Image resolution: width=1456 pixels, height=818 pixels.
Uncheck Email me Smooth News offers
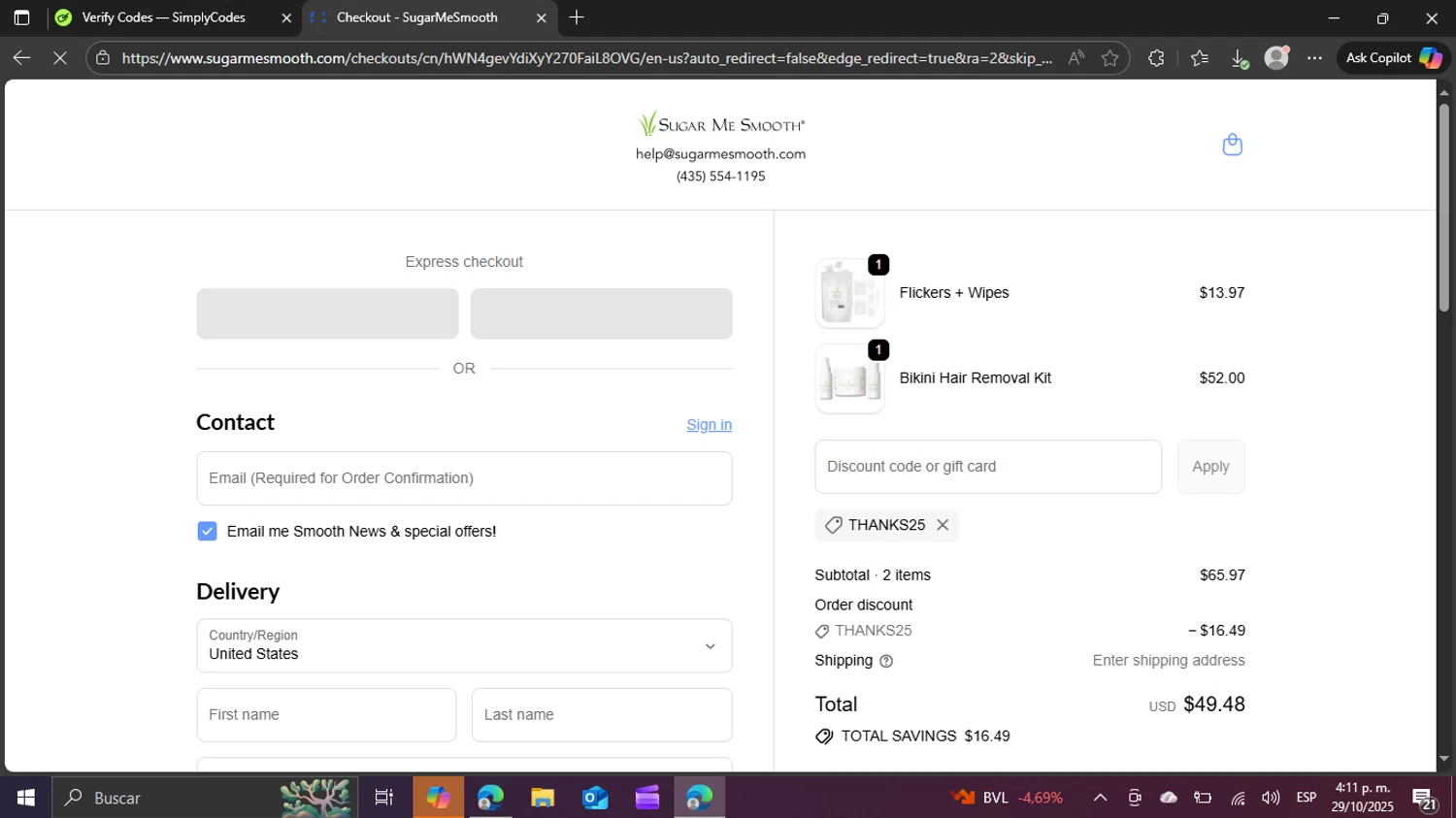(207, 531)
